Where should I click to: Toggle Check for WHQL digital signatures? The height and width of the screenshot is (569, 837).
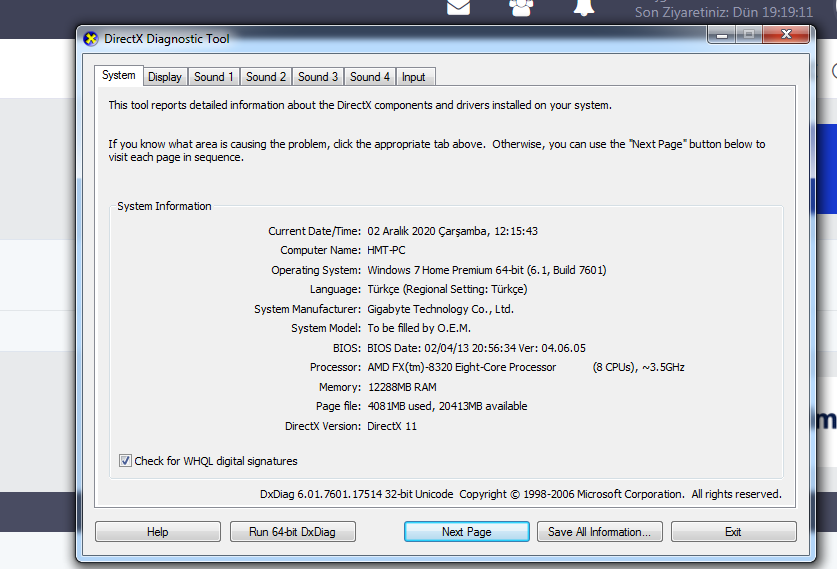coord(125,461)
